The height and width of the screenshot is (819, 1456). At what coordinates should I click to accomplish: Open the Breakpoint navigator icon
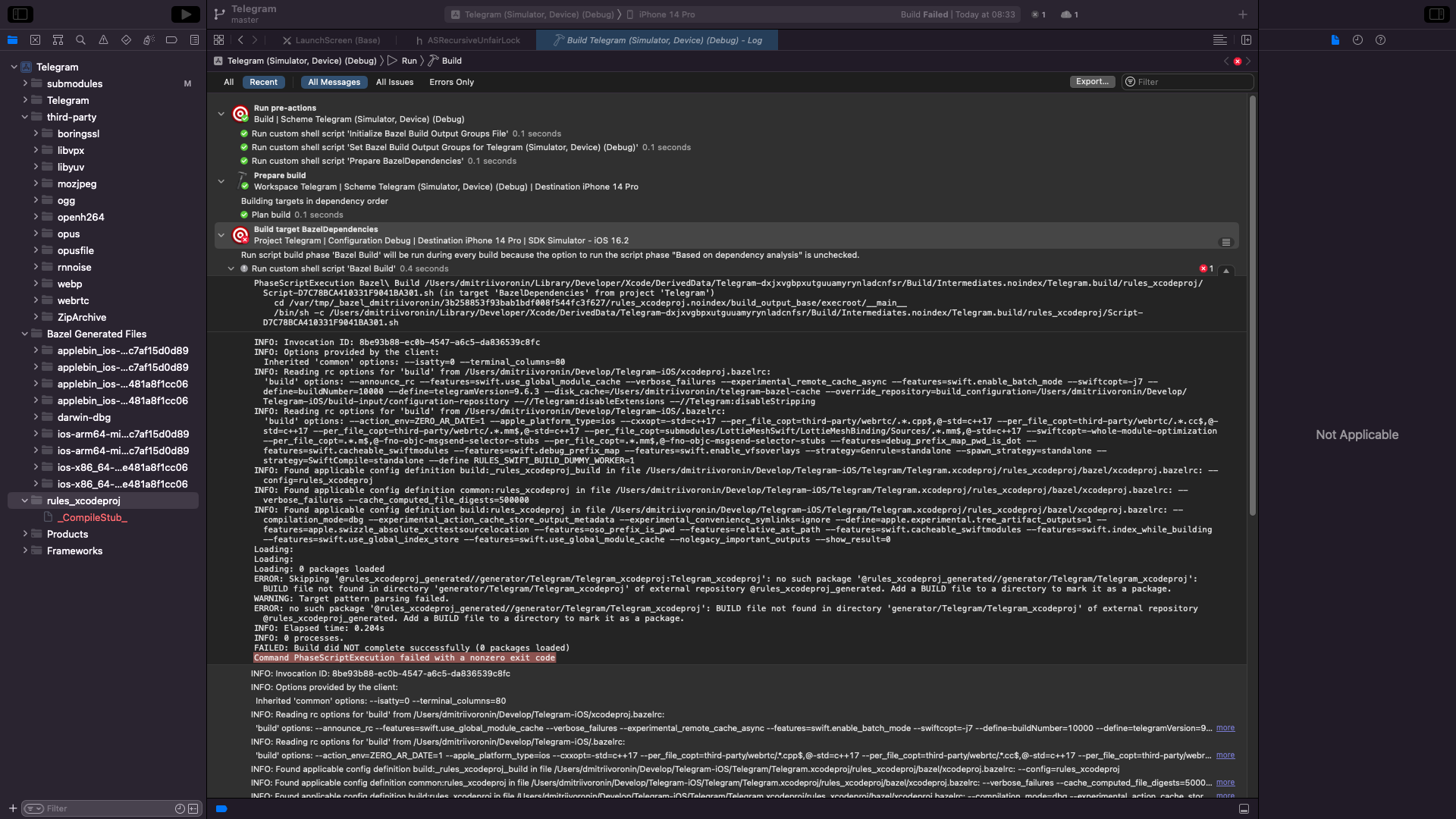[x=171, y=40]
